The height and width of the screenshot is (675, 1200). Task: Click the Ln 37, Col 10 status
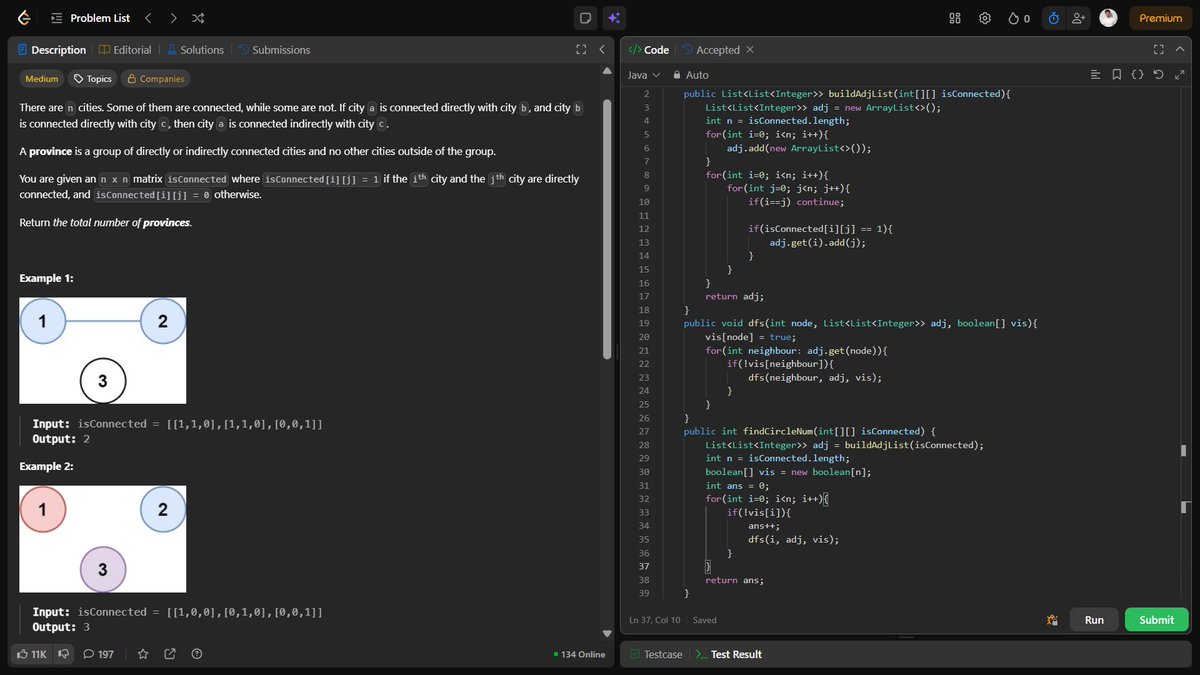tap(656, 620)
